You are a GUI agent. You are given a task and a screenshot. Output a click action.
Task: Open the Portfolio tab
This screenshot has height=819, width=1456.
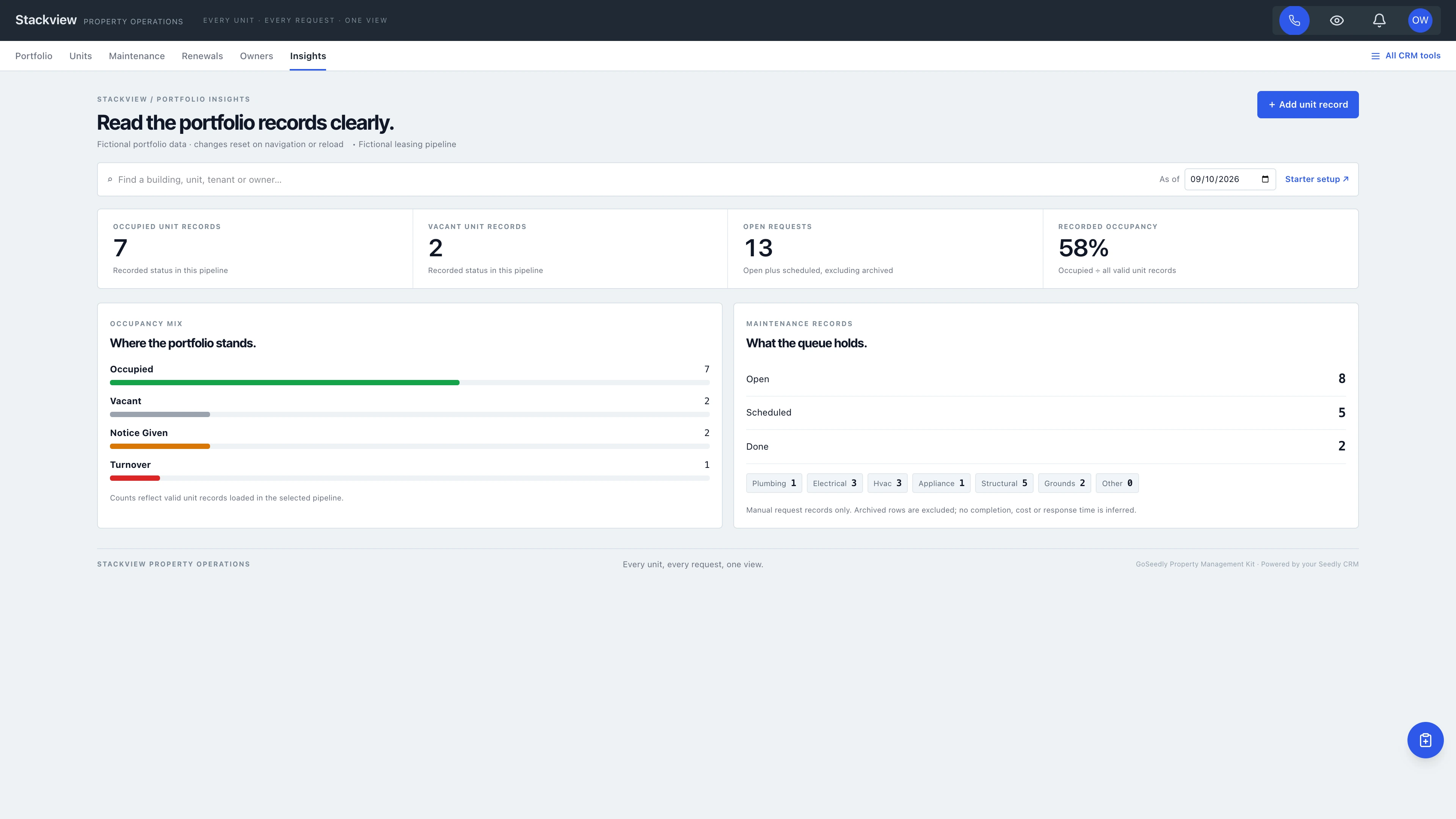[34, 56]
